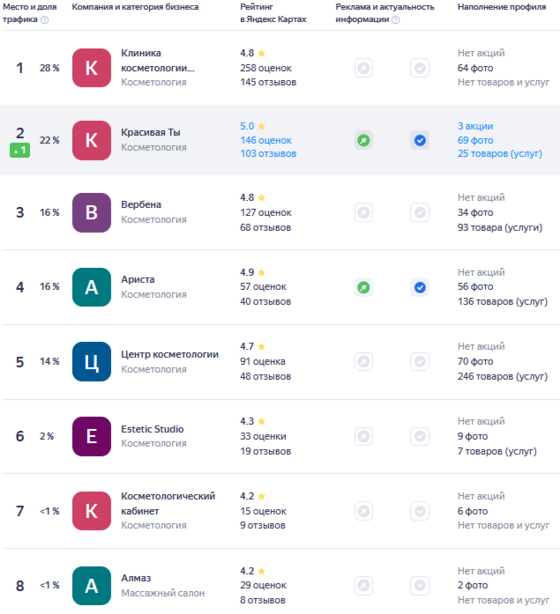Viewport: 560px width, 614px height.
Task: Click the blue verified checkmark for Ариста
Action: click(x=420, y=287)
